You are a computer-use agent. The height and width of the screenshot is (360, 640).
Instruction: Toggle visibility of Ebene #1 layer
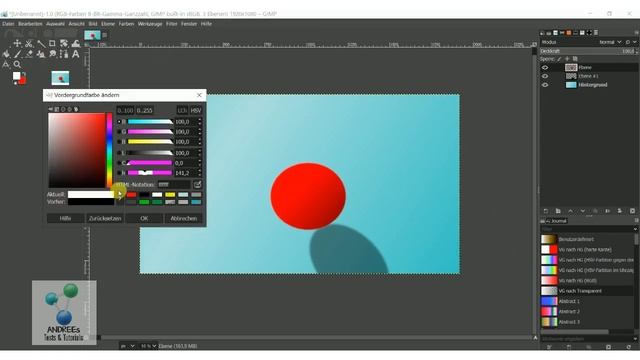[545, 76]
